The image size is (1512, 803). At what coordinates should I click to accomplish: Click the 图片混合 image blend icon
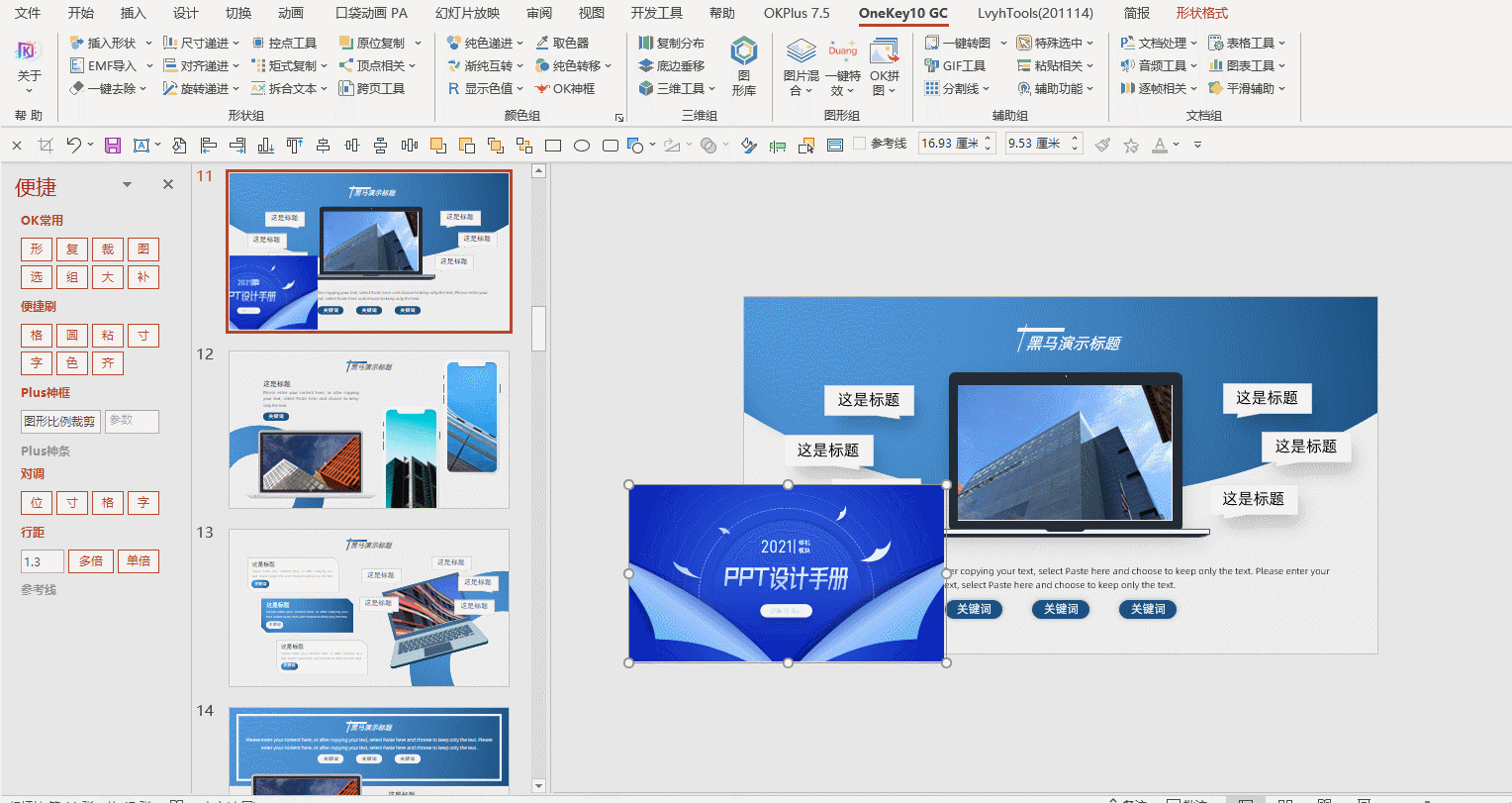(802, 67)
